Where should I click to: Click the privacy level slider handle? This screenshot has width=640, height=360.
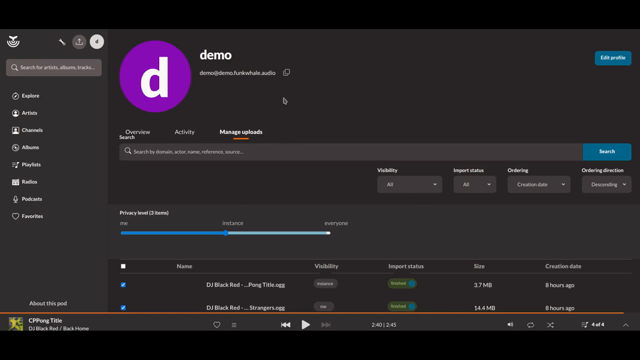click(x=226, y=233)
